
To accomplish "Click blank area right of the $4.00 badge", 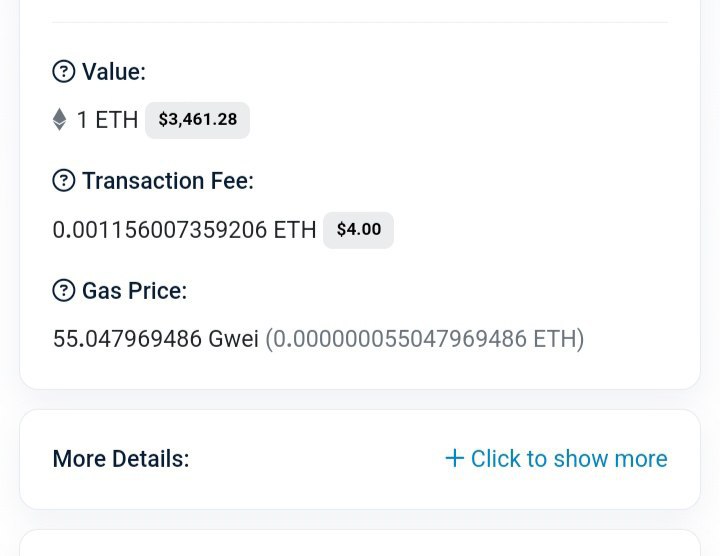I will pyautogui.click(x=540, y=230).
